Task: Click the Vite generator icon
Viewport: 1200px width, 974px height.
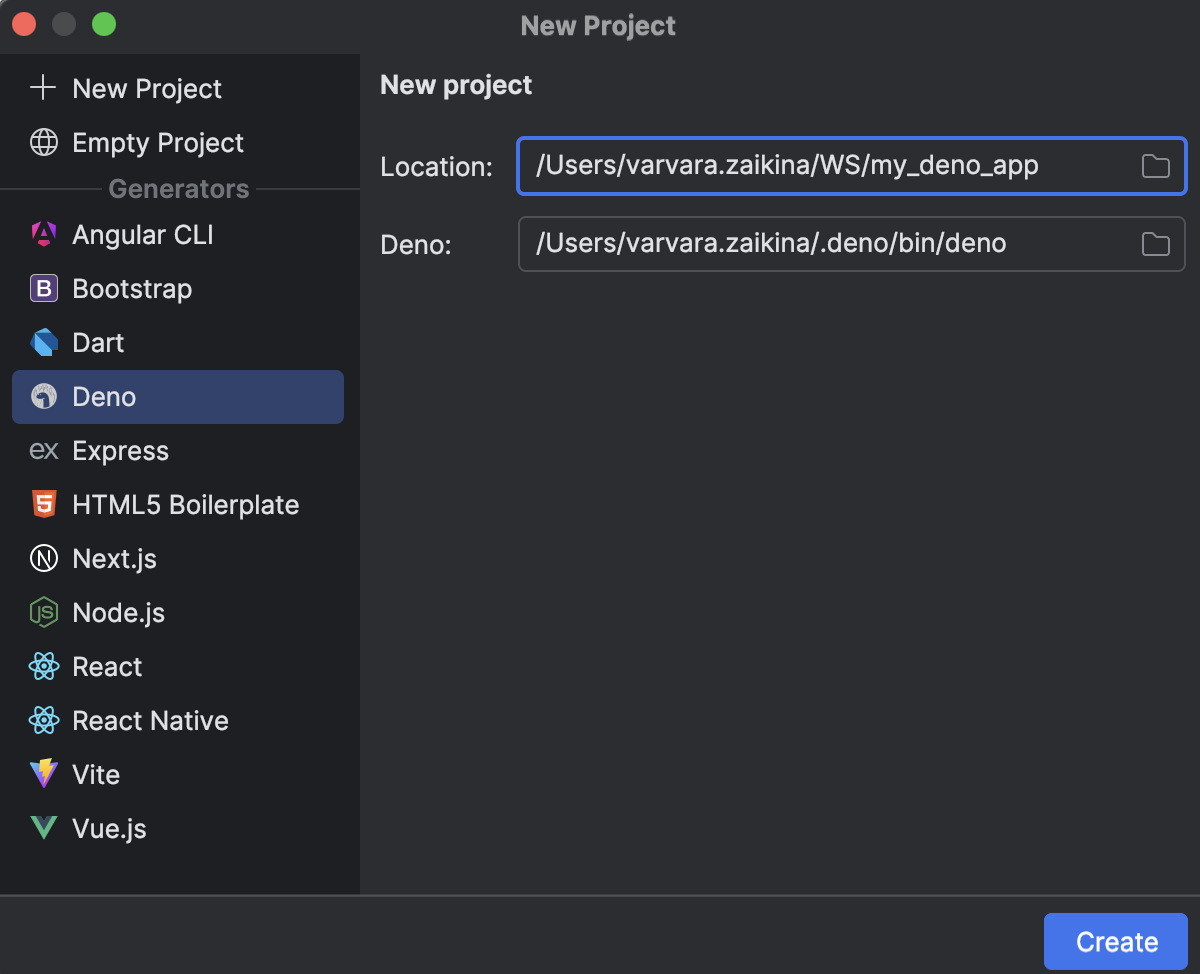Action: pos(44,774)
